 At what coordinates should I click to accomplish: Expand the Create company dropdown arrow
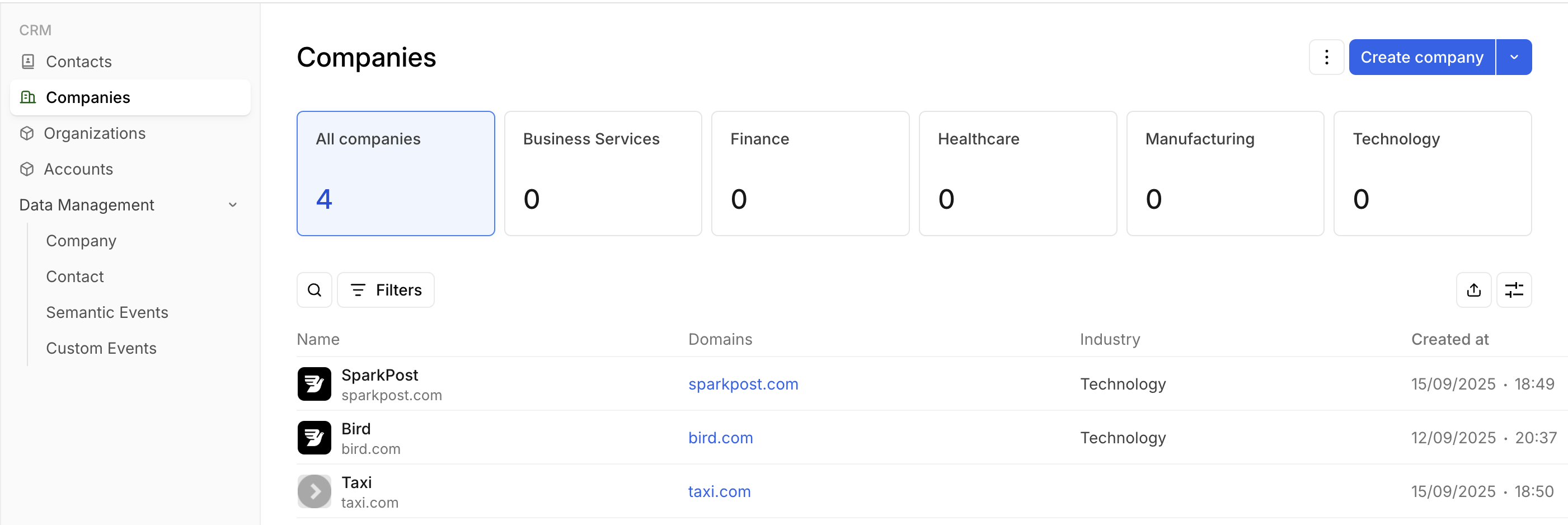1513,57
